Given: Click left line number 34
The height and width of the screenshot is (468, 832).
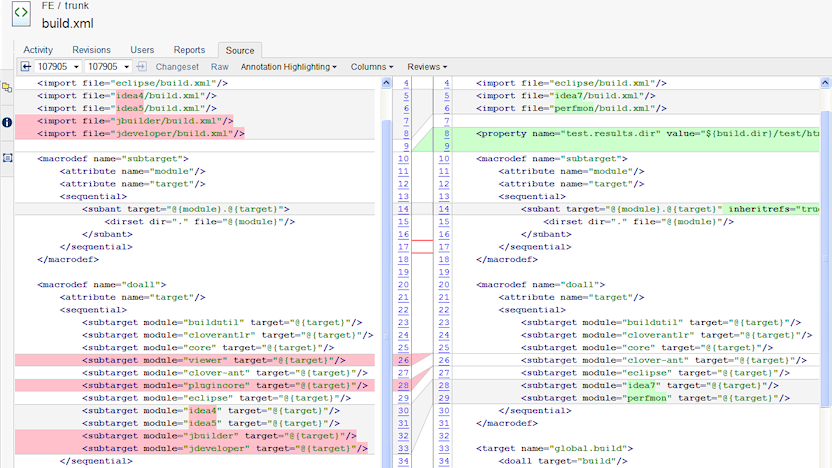Looking at the screenshot, I should click(x=403, y=461).
